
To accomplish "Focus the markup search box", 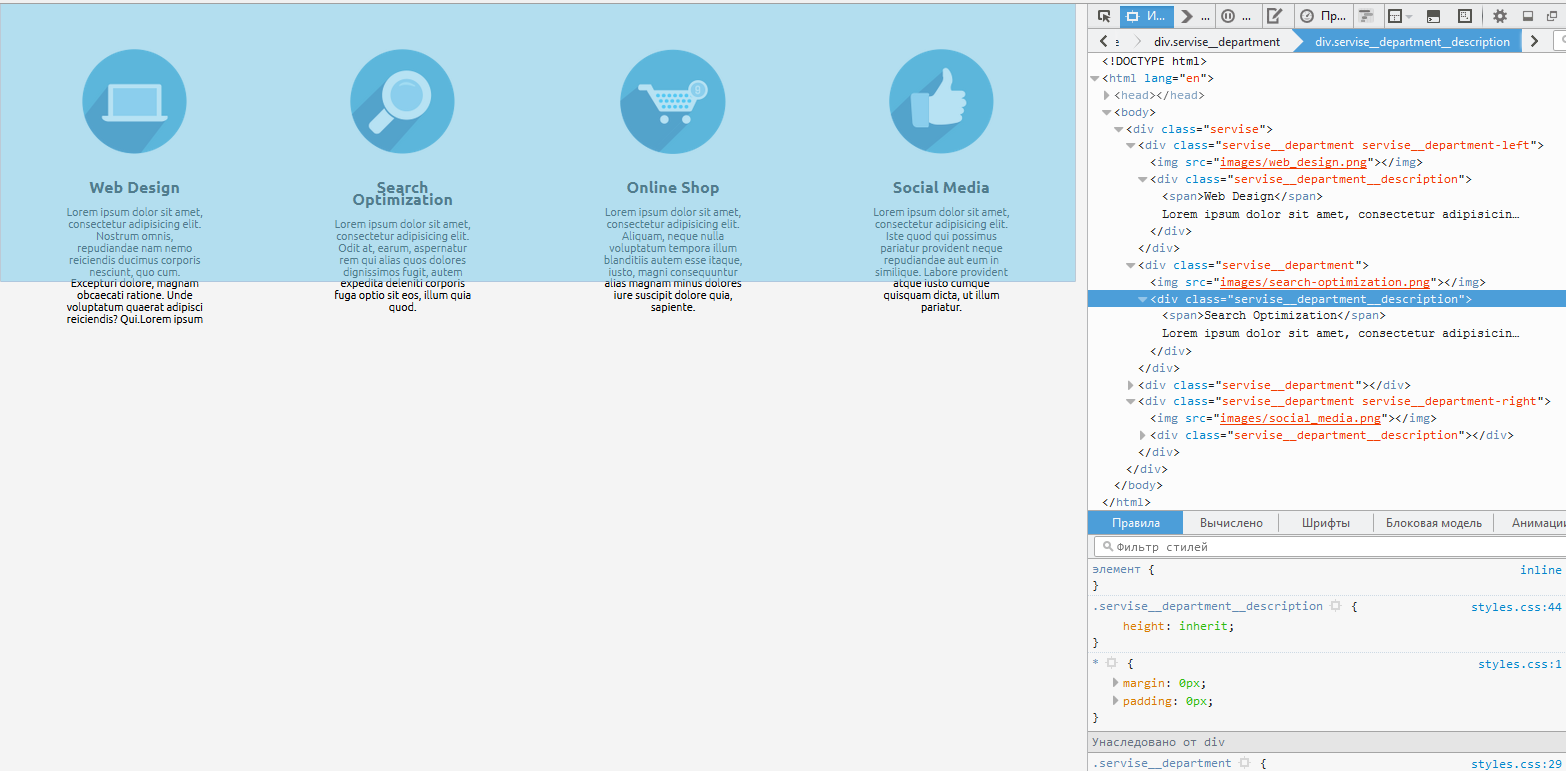I will tap(1560, 41).
